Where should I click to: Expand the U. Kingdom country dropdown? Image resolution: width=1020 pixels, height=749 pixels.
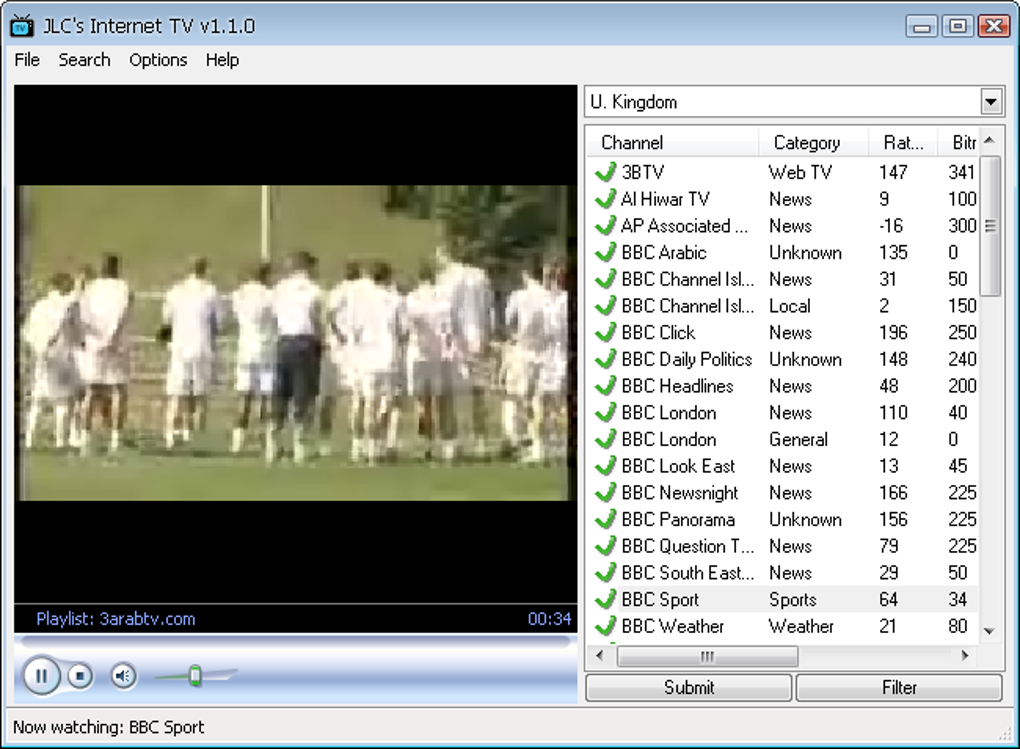990,101
